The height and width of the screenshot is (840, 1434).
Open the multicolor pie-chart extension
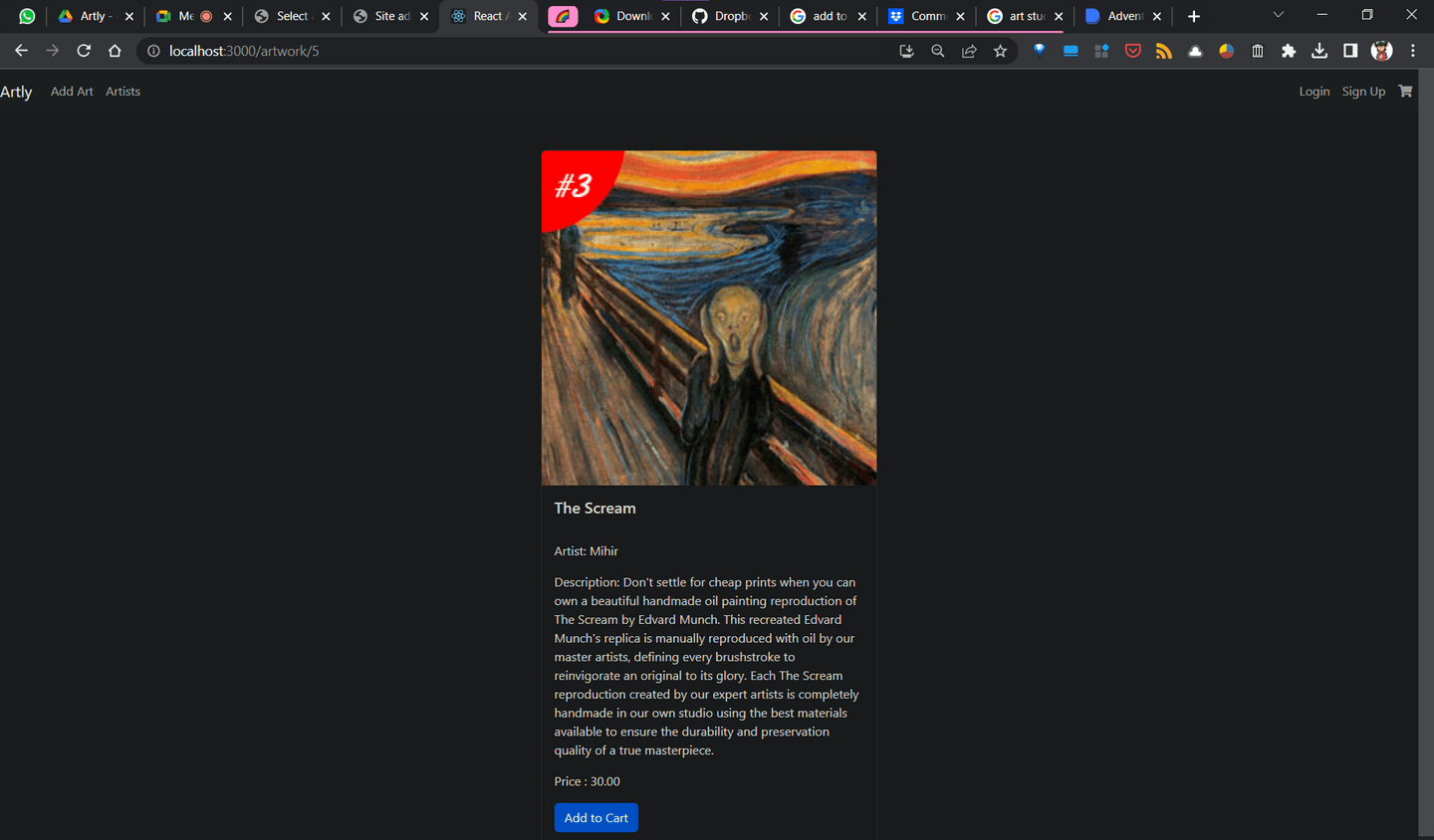tap(1226, 51)
